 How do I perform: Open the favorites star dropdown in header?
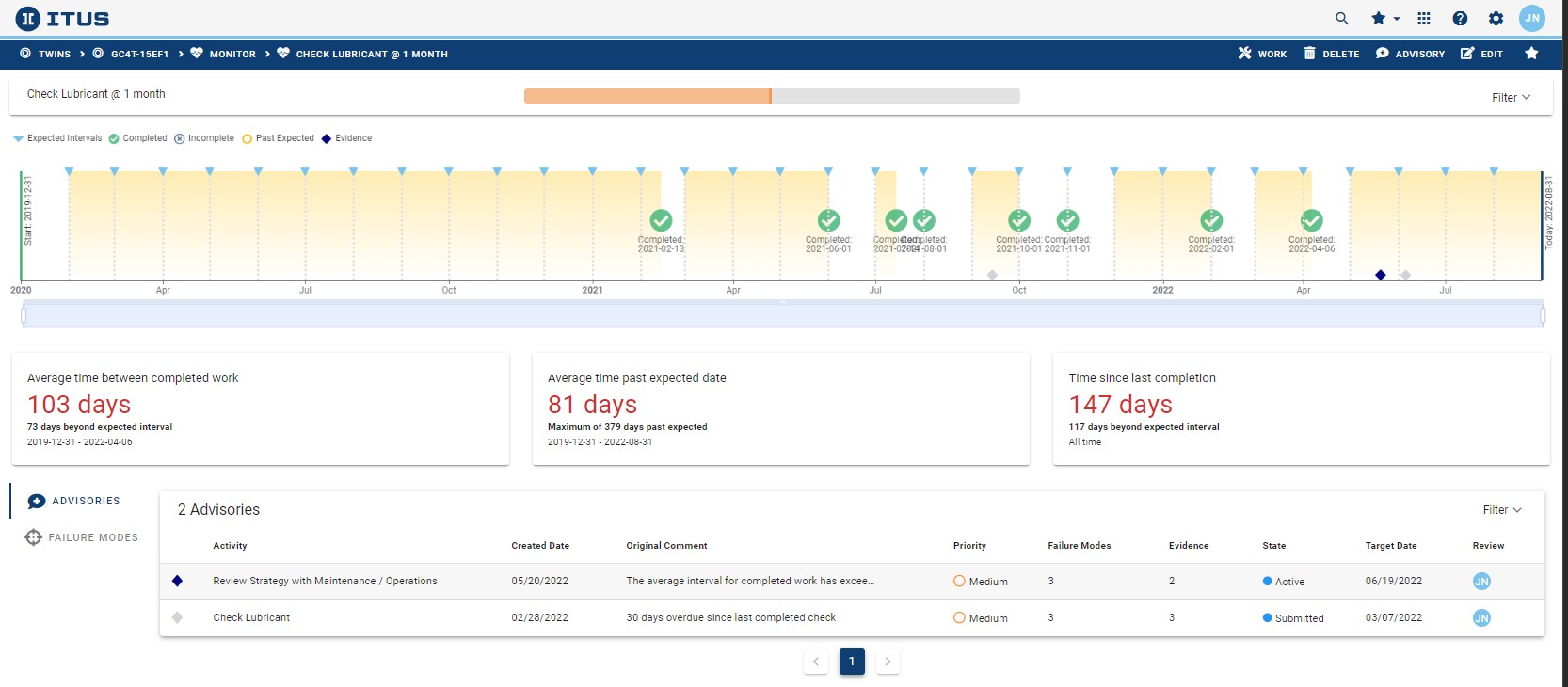(x=1385, y=18)
